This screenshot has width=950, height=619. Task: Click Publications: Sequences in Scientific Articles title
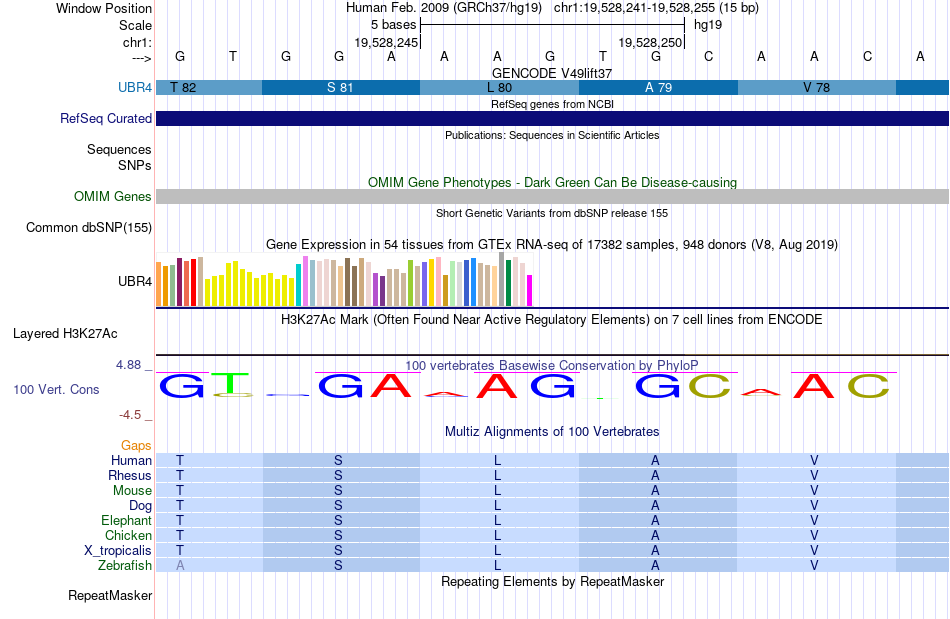pyautogui.click(x=552, y=135)
